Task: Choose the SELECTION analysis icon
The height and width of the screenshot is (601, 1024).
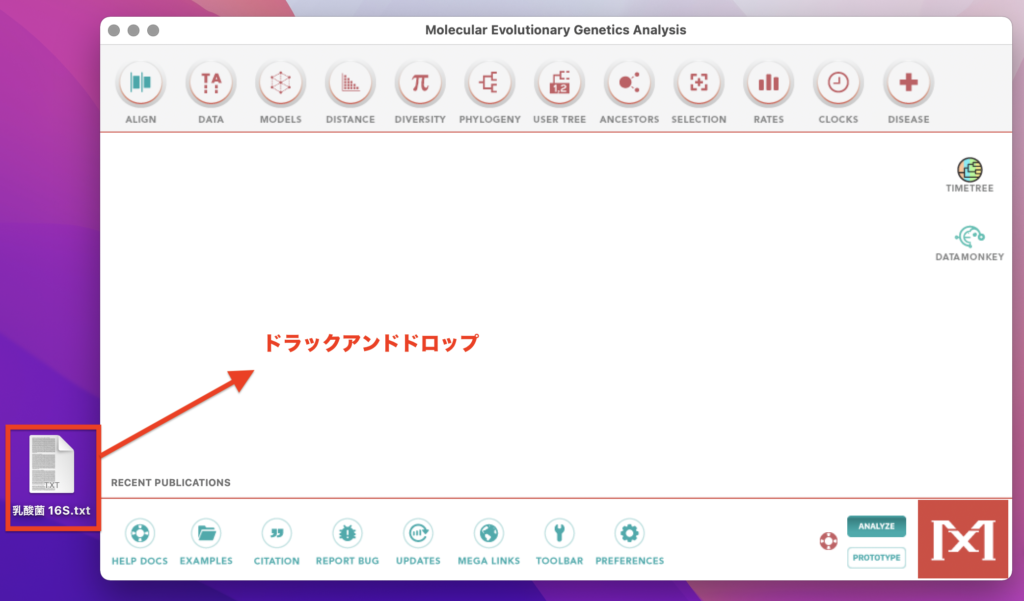Action: click(699, 83)
